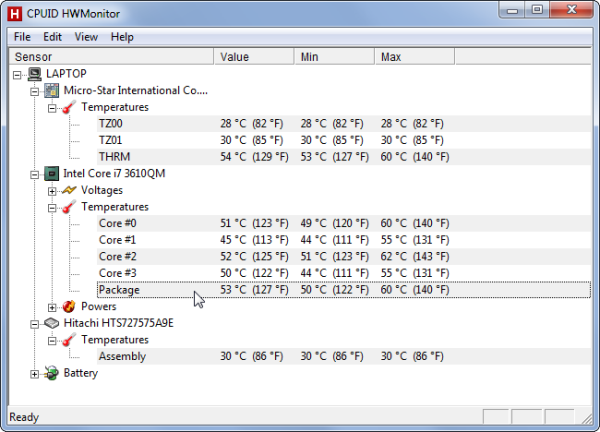Click the Micro-Star motherboard icon

(x=52, y=91)
